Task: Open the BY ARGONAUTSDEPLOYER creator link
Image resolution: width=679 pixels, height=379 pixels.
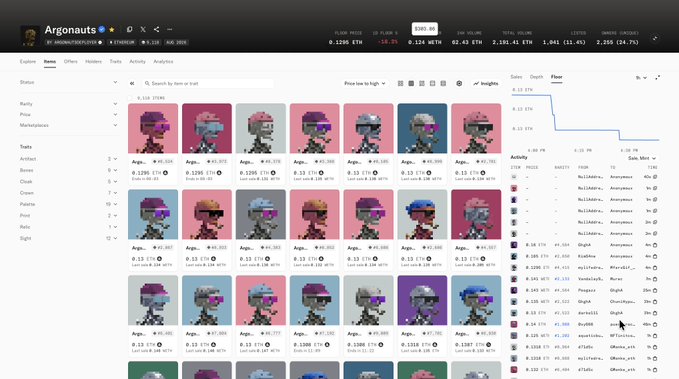Action: pyautogui.click(x=74, y=42)
